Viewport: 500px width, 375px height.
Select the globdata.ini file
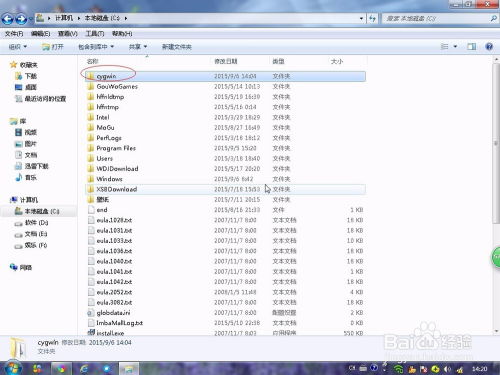113,313
